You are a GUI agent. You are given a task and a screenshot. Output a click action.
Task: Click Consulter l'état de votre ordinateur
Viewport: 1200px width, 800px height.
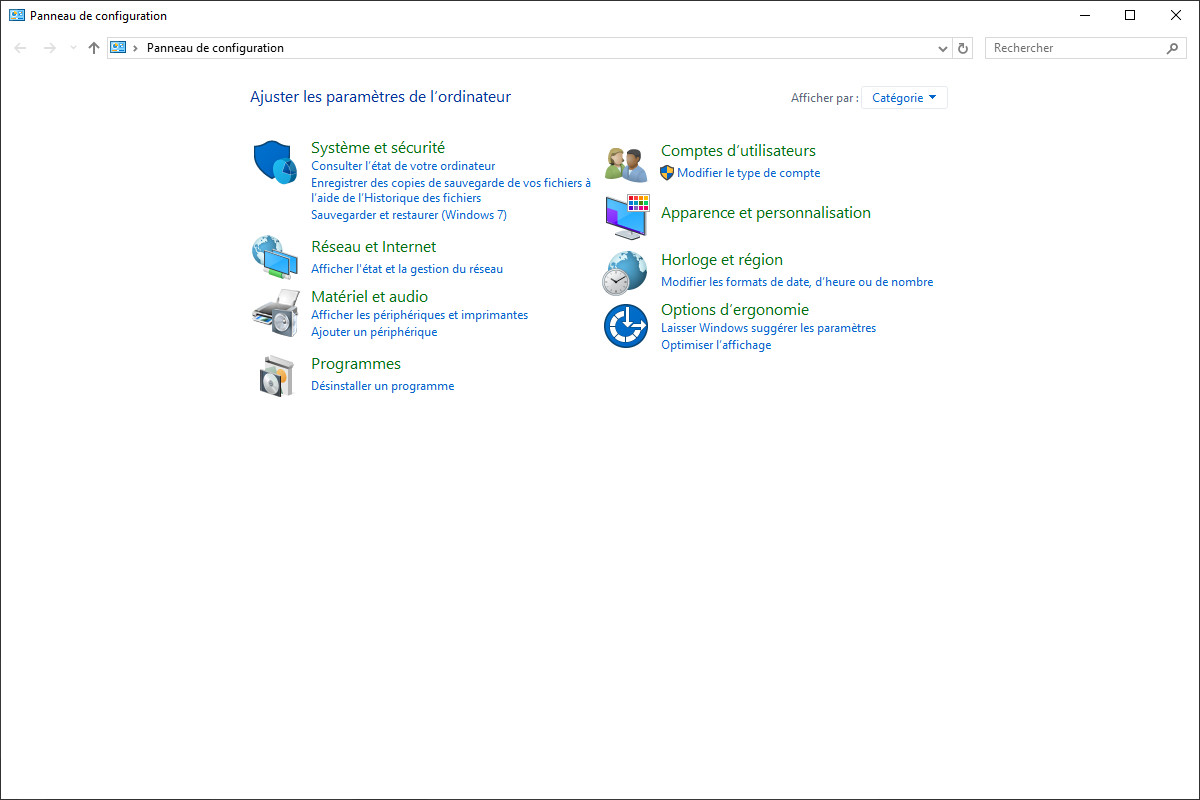[403, 166]
